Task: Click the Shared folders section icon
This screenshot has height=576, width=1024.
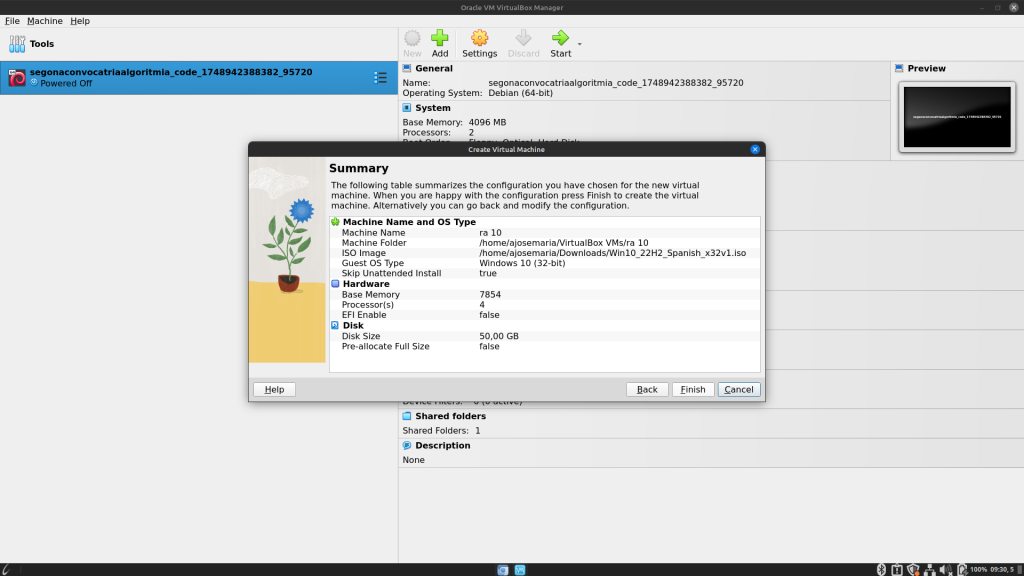Action: point(407,416)
